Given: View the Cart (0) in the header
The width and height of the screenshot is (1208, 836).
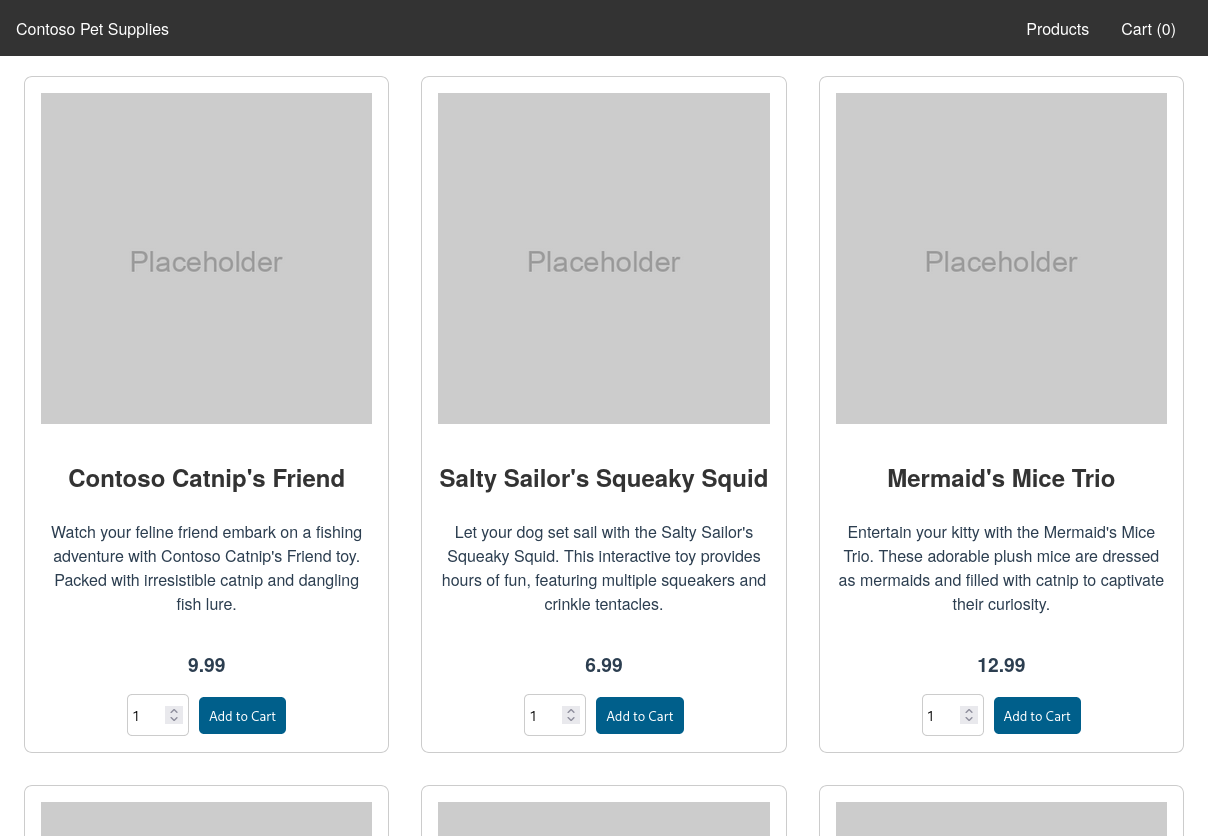Looking at the screenshot, I should click(1148, 29).
